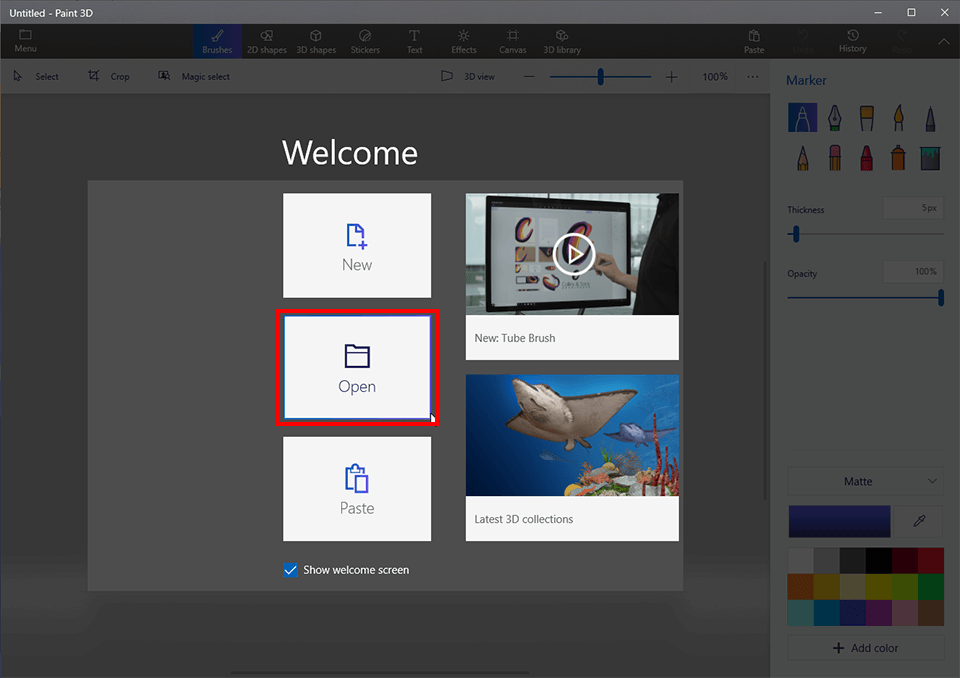The width and height of the screenshot is (960, 678).
Task: Enable 3D view
Action: pyautogui.click(x=468, y=76)
